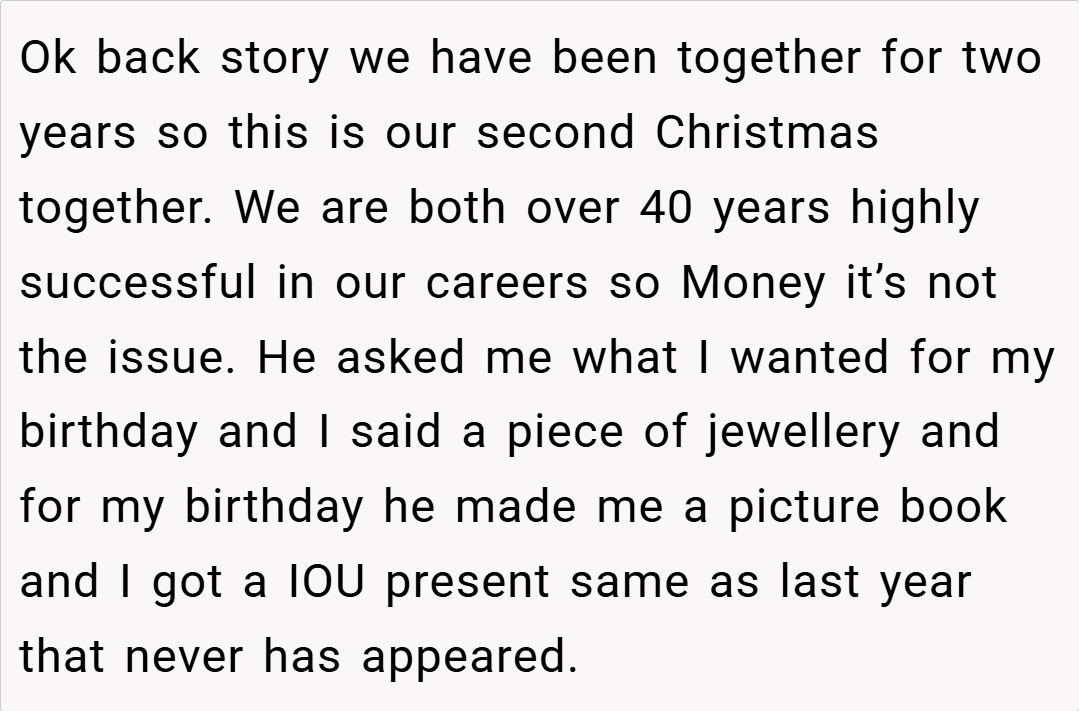The width and height of the screenshot is (1079, 711).
Task: Click the word "highly"
Action: [914, 208]
